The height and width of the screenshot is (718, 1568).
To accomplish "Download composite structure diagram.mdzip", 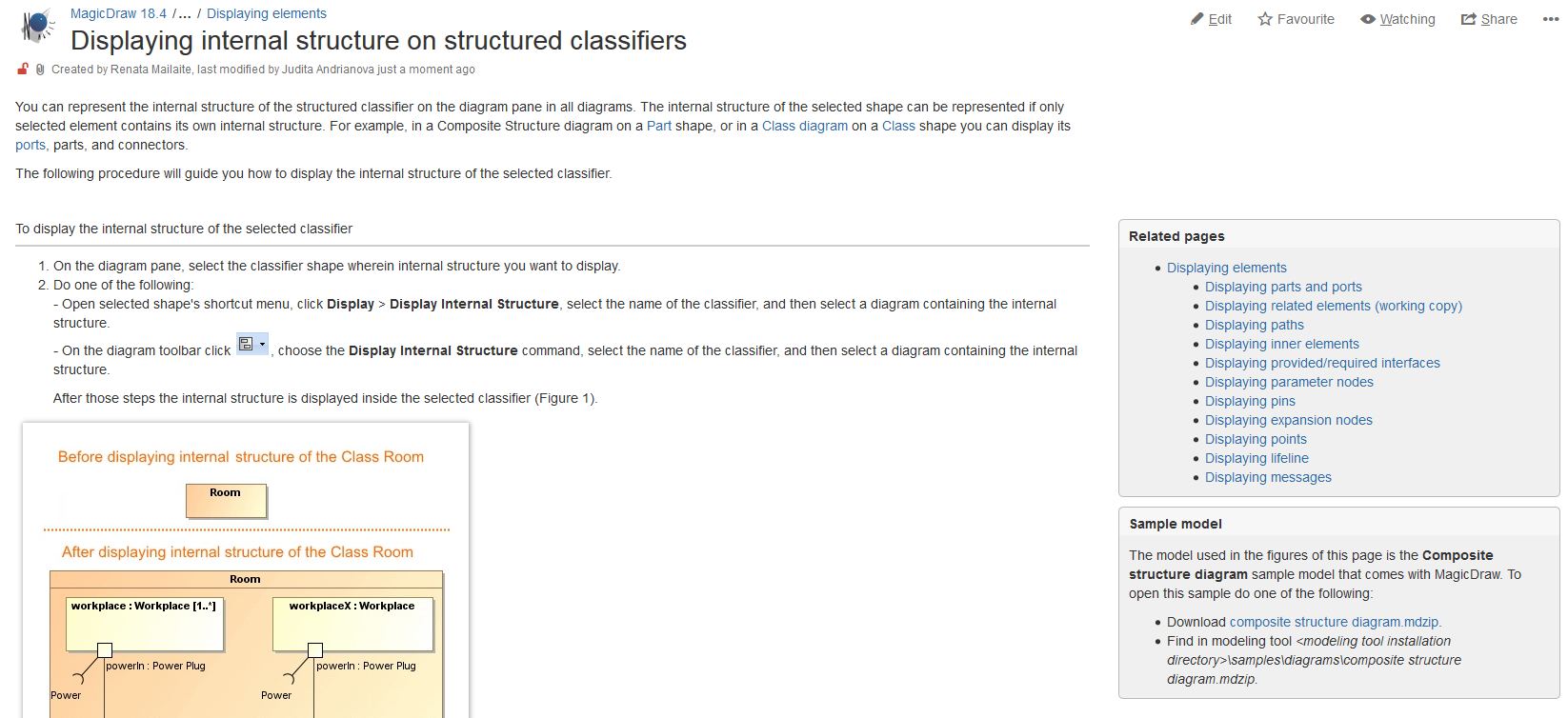I will coord(1334,622).
